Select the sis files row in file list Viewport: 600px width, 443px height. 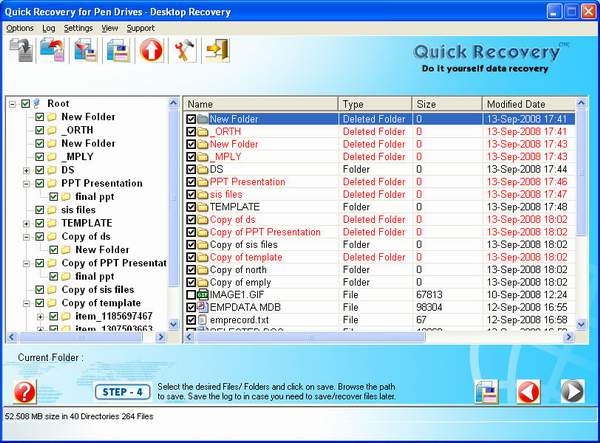coord(380,194)
